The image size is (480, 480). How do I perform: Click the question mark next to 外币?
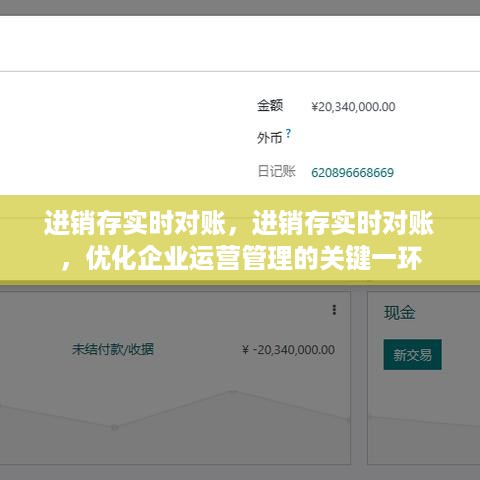[x=288, y=134]
